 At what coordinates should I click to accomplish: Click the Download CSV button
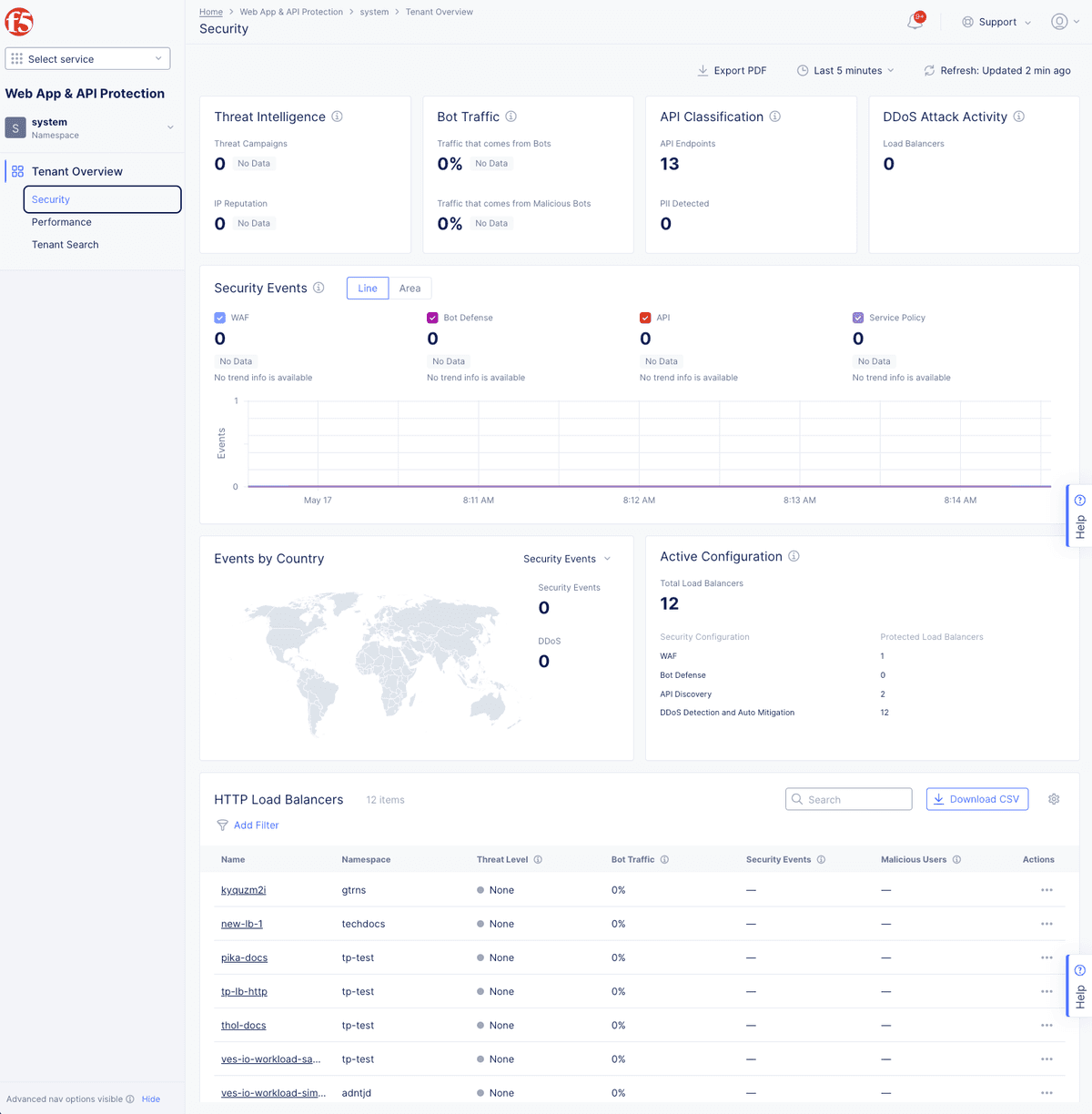pos(976,798)
